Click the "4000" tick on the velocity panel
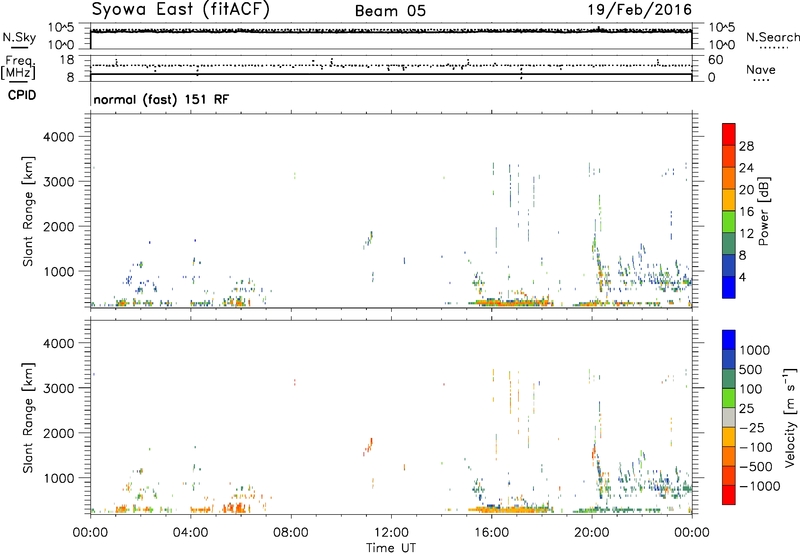 [59, 343]
